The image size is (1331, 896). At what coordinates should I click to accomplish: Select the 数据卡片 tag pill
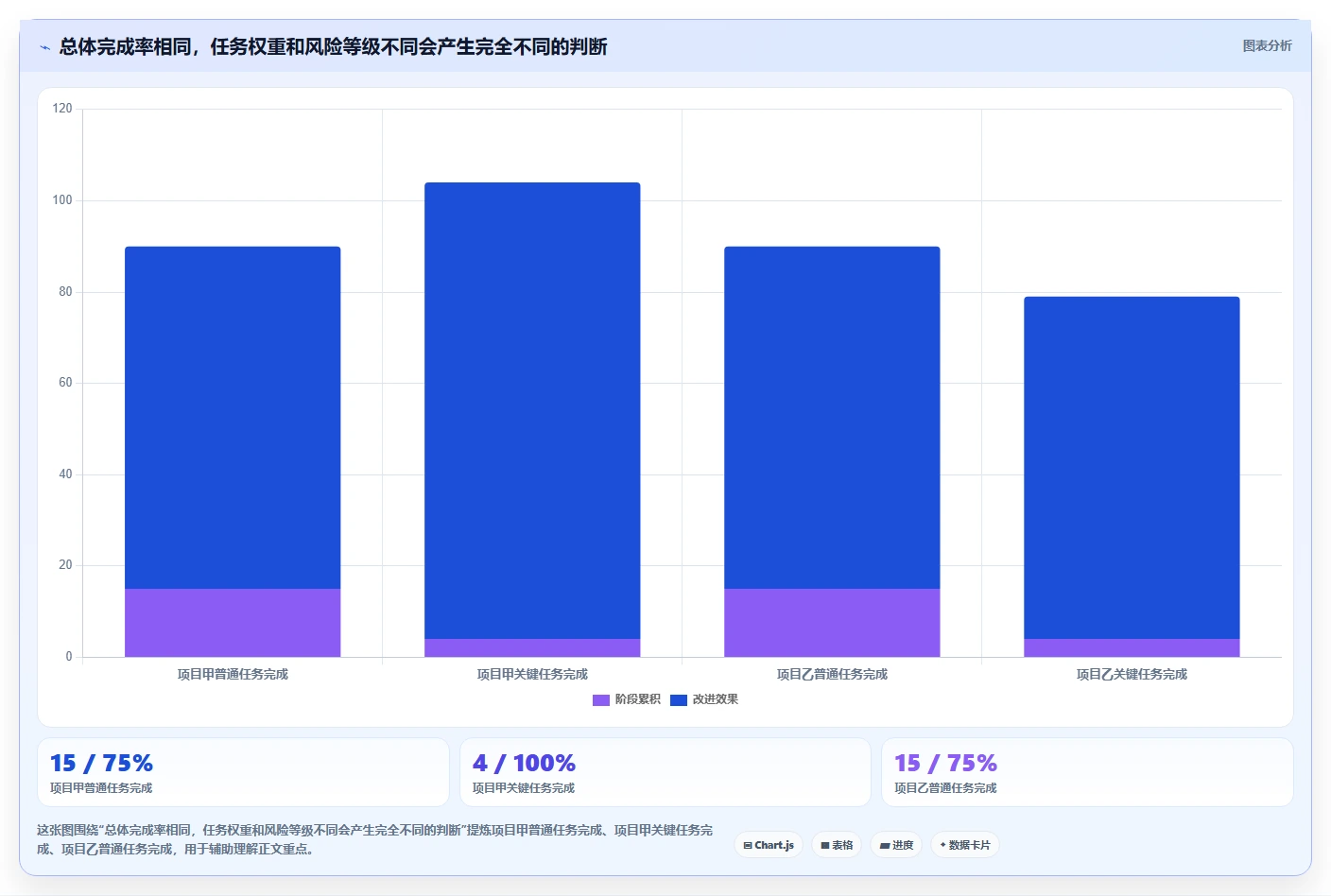tap(965, 845)
